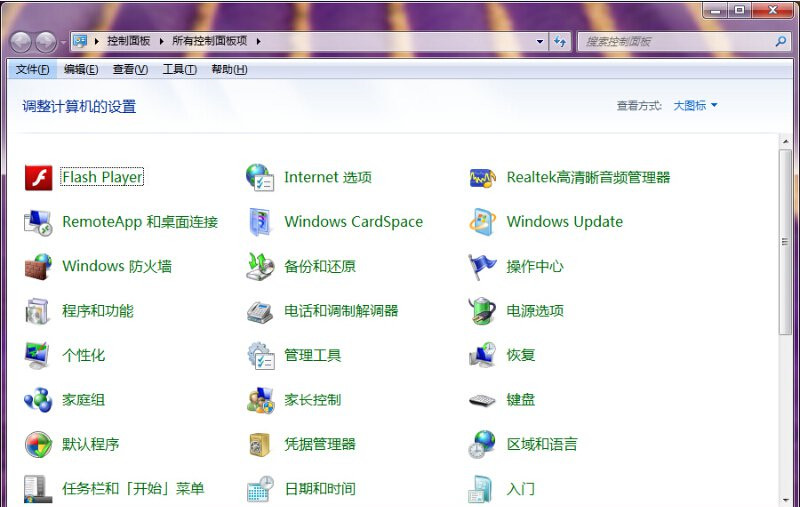Open the 备份和还原 icon
The height and width of the screenshot is (507, 800).
pyautogui.click(x=260, y=267)
